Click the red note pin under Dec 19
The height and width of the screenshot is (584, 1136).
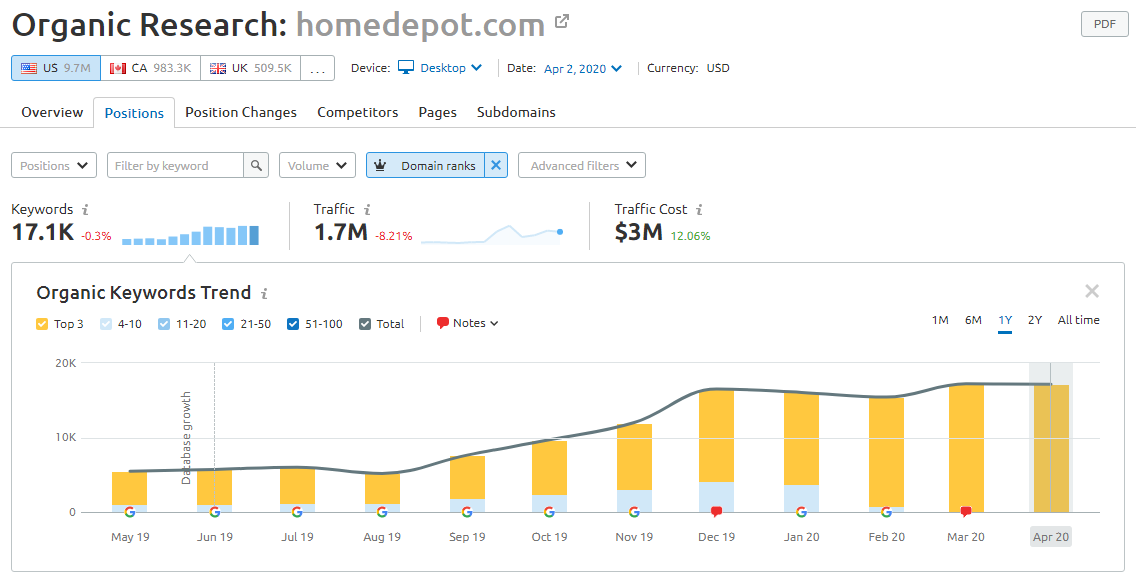[716, 511]
